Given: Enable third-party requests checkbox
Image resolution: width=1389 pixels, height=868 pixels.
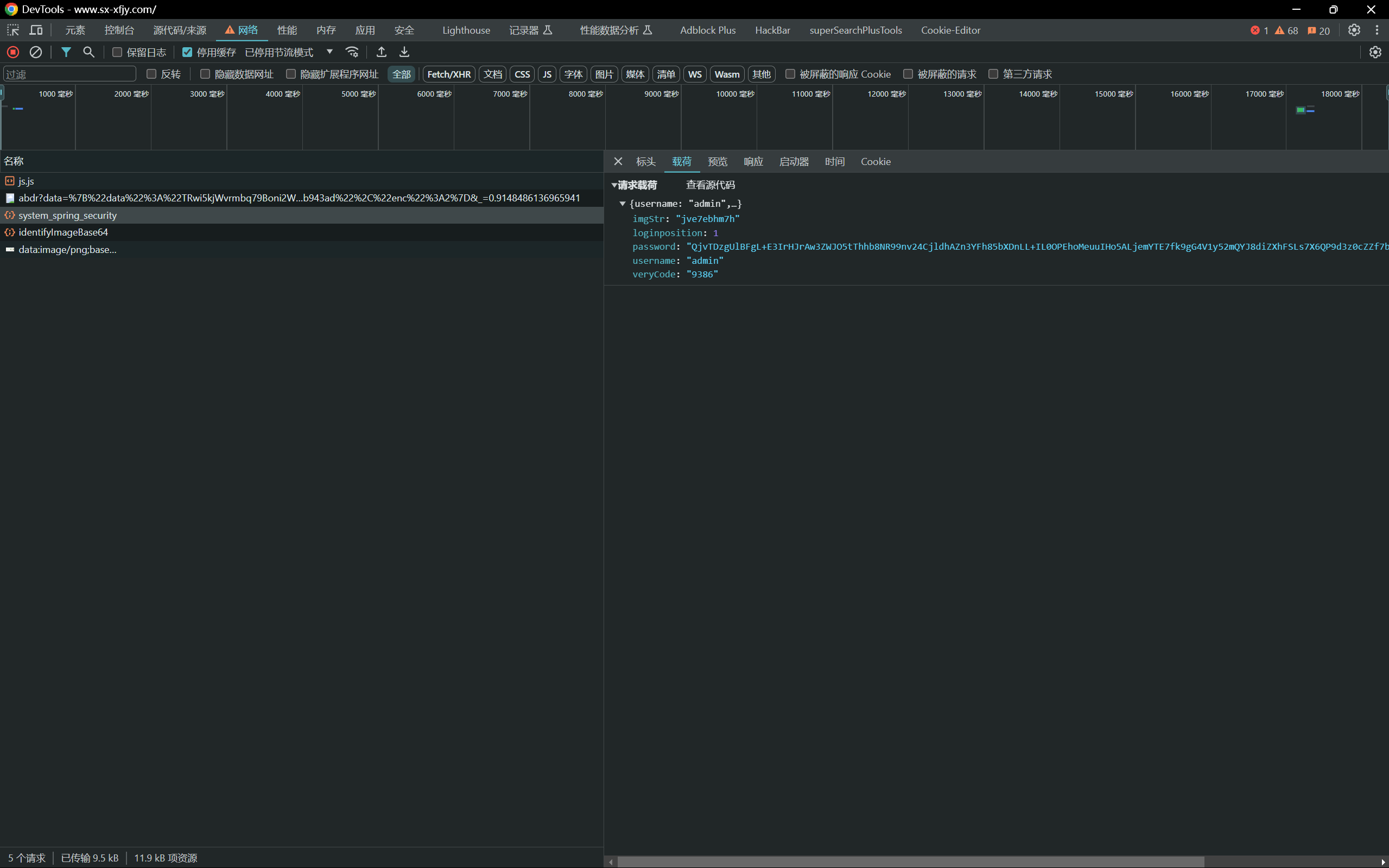Looking at the screenshot, I should pos(993,74).
